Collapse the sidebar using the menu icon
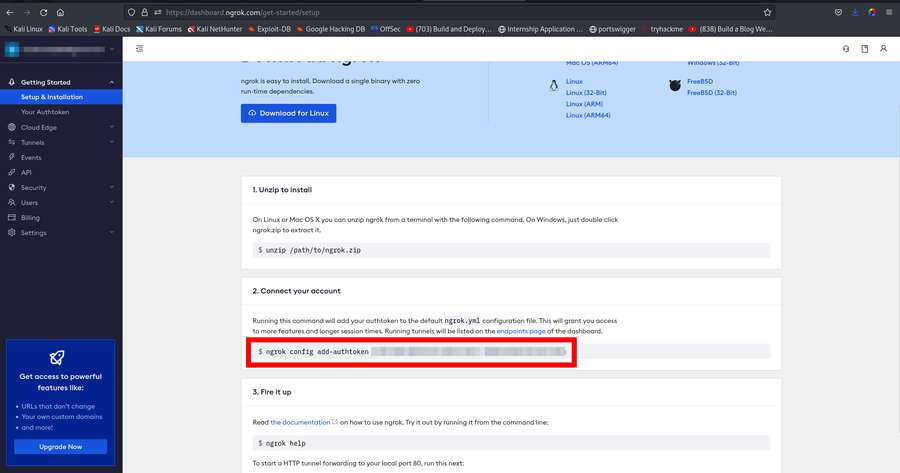This screenshot has height=473, width=900. pos(139,48)
